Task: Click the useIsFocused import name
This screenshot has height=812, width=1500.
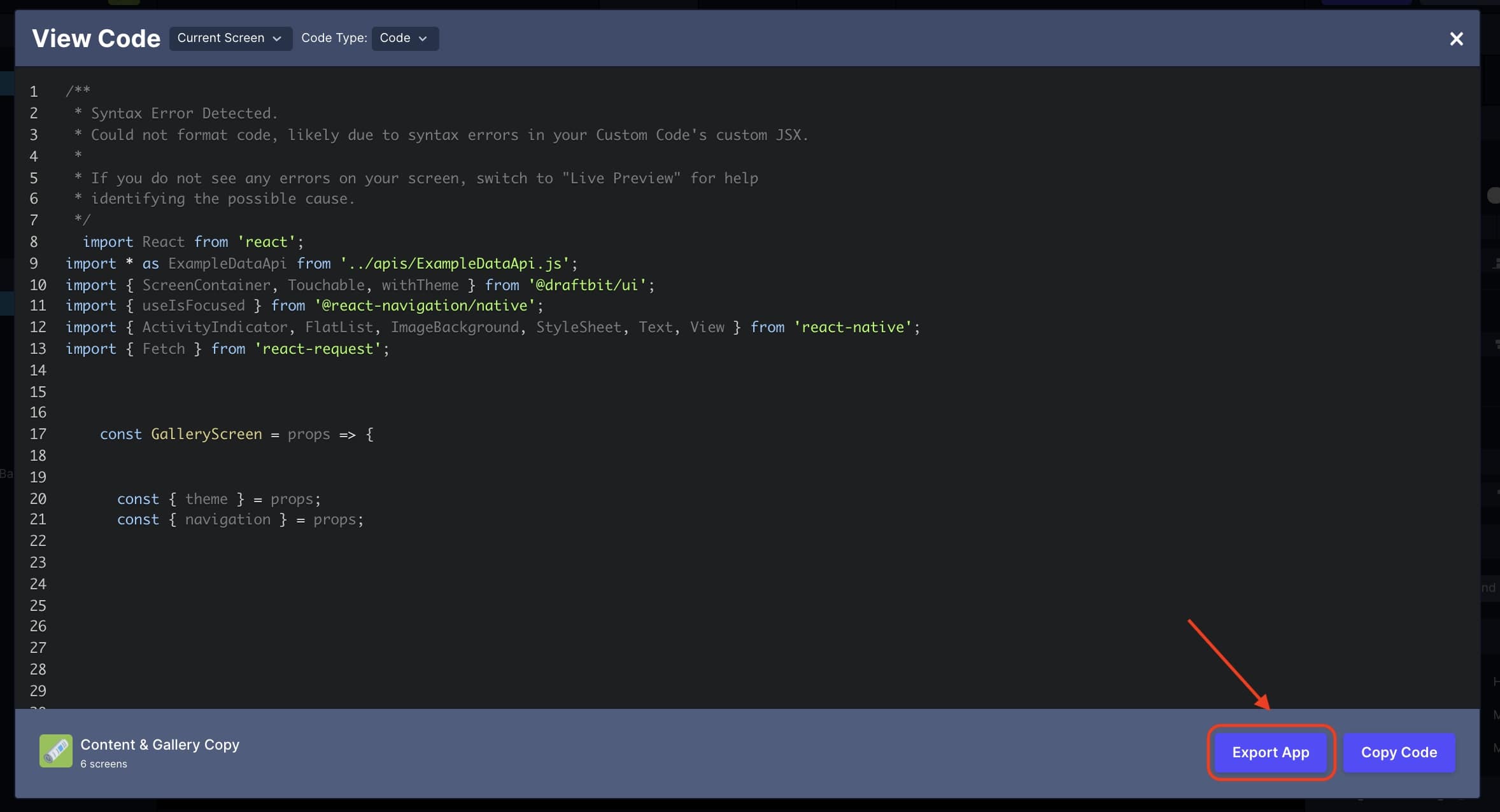Action: click(x=193, y=305)
